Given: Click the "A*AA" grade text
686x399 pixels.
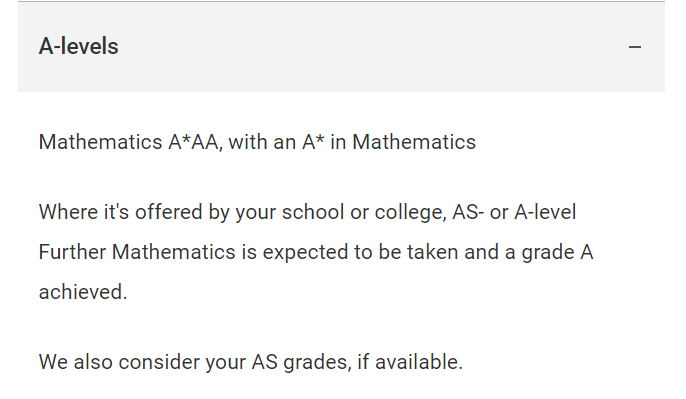Looking at the screenshot, I should [x=195, y=142].
